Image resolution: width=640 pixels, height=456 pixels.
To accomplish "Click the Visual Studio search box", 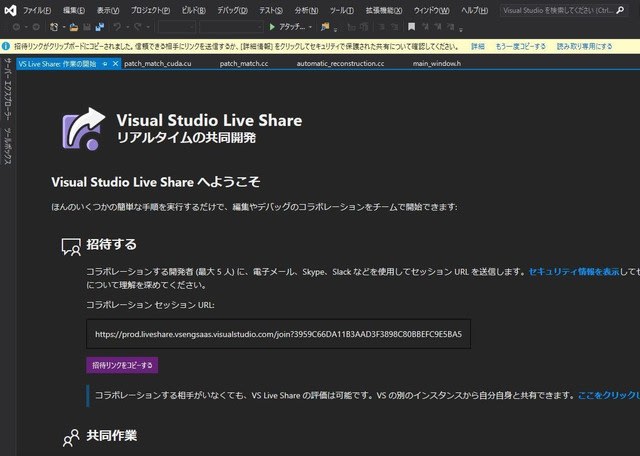I will 564,10.
